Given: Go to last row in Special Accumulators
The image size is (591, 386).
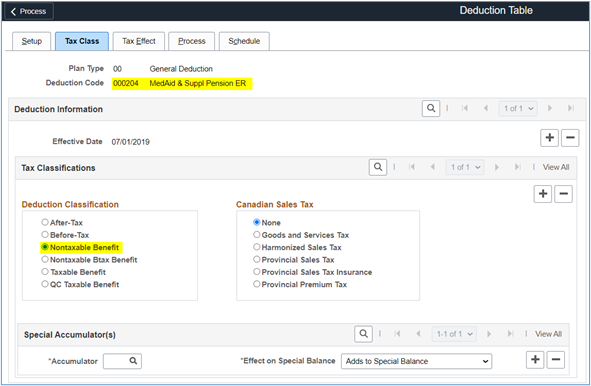Looking at the screenshot, I should 510,334.
